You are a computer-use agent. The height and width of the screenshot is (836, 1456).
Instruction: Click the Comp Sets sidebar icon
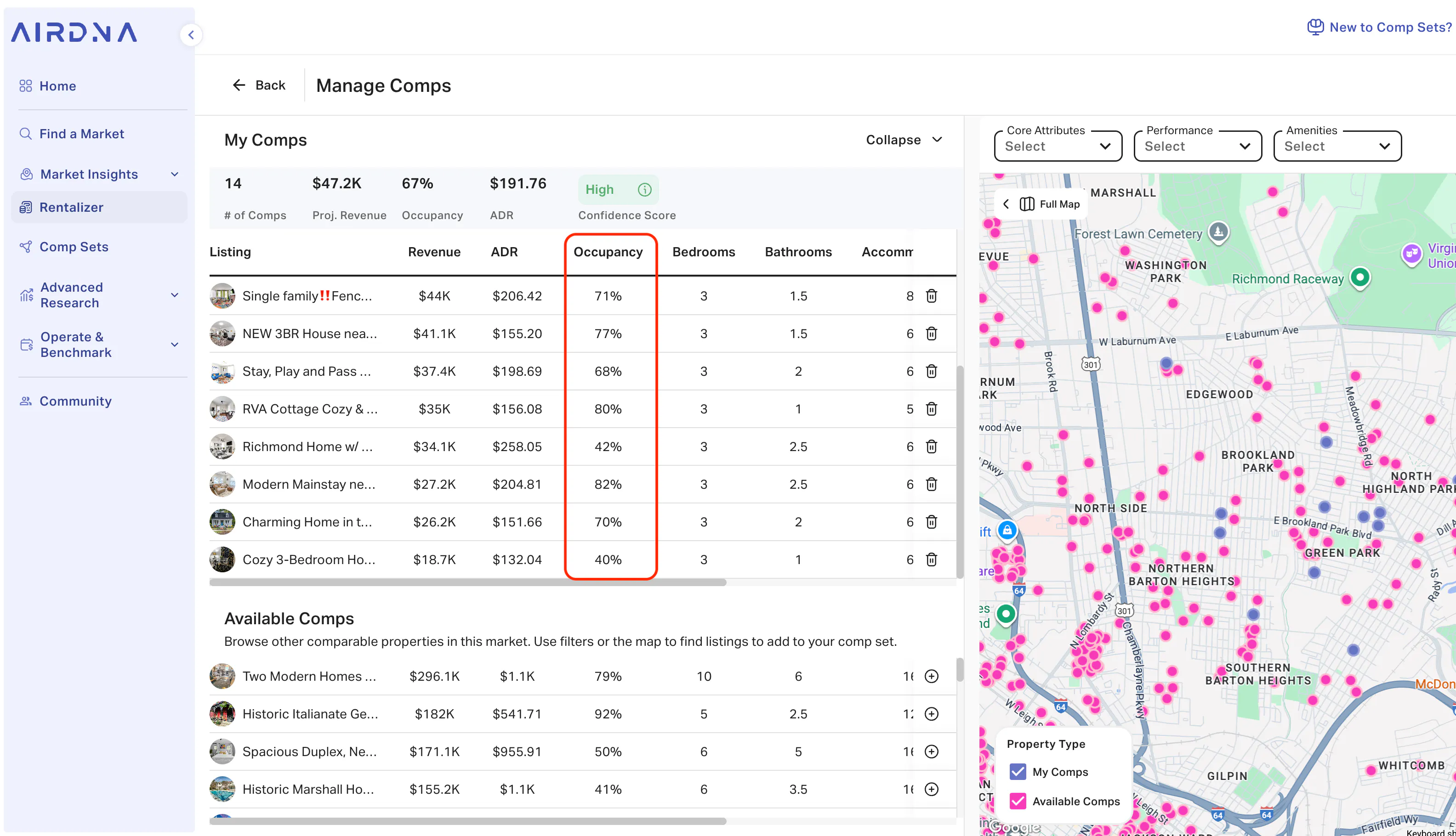[x=26, y=247]
